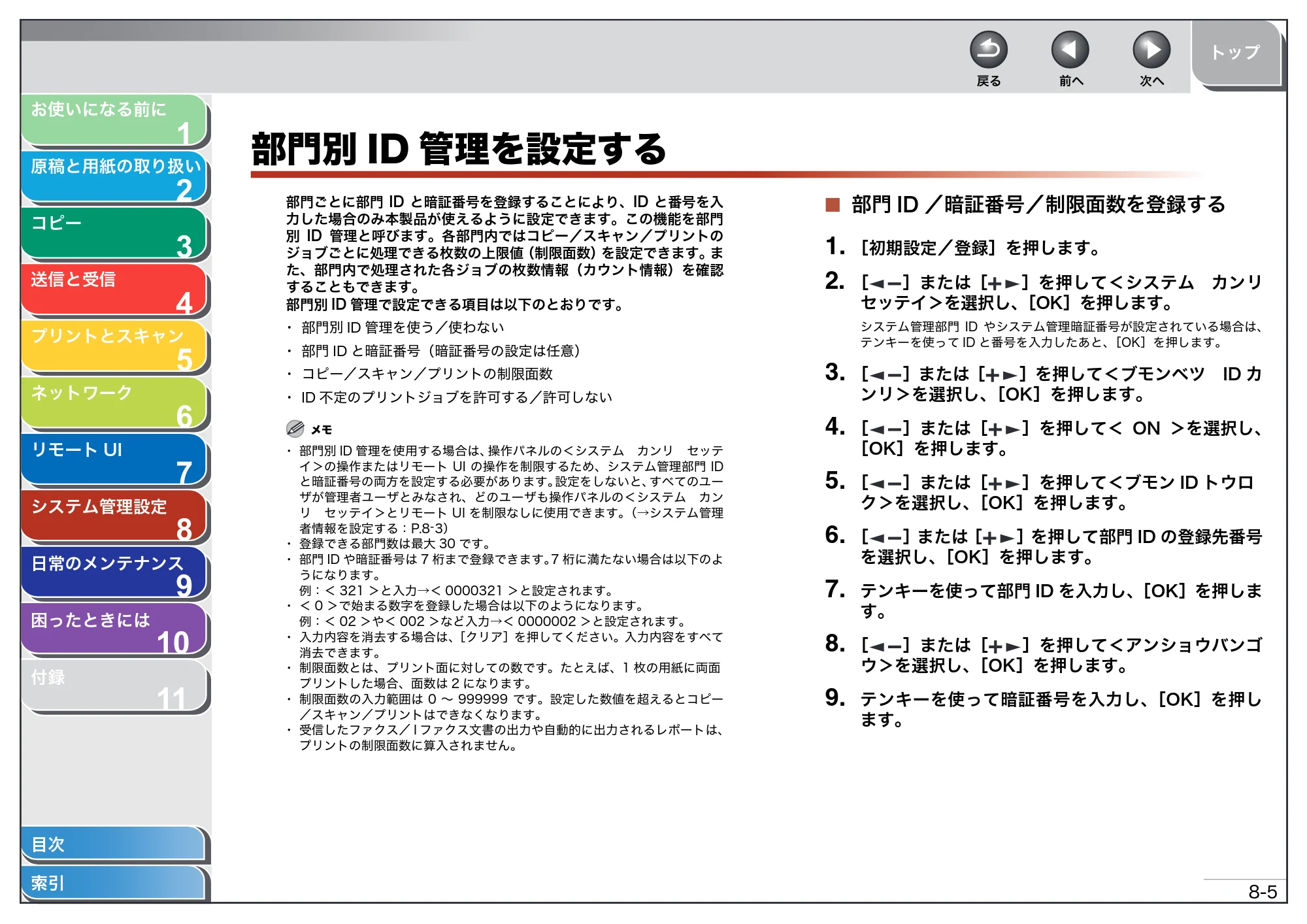Click the section heading 部門 ID ／暗証番号／制限面数を登録する

point(1038,205)
